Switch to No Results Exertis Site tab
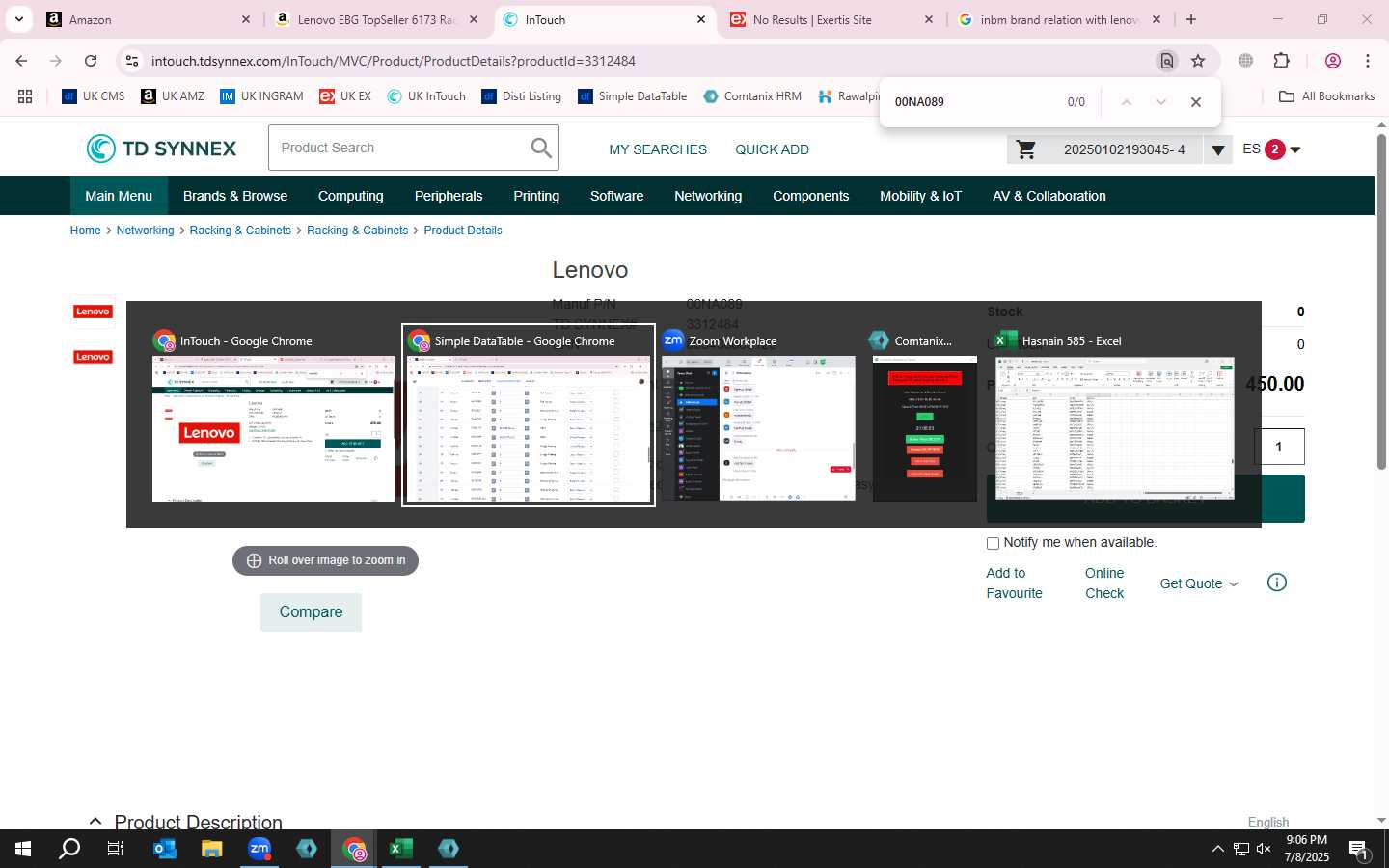 click(831, 19)
